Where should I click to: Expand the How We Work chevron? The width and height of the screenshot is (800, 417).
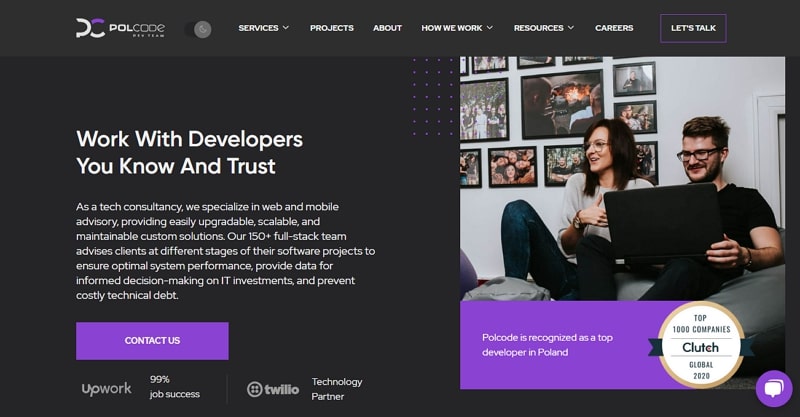click(x=490, y=28)
